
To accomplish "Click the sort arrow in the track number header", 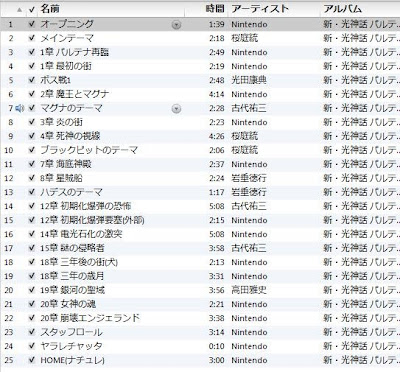I will coord(19,10).
